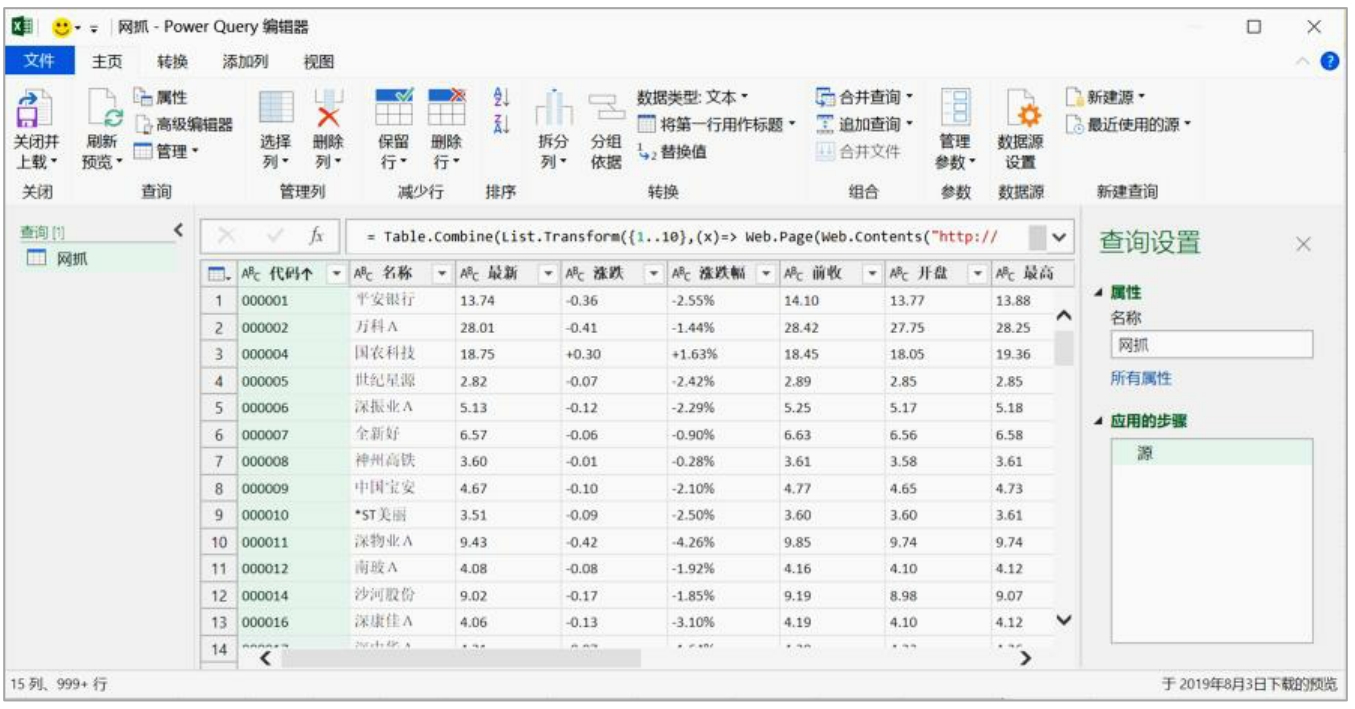Open the 所有属性 all properties link
Screen dimensions: 1355x709
pos(1141,379)
